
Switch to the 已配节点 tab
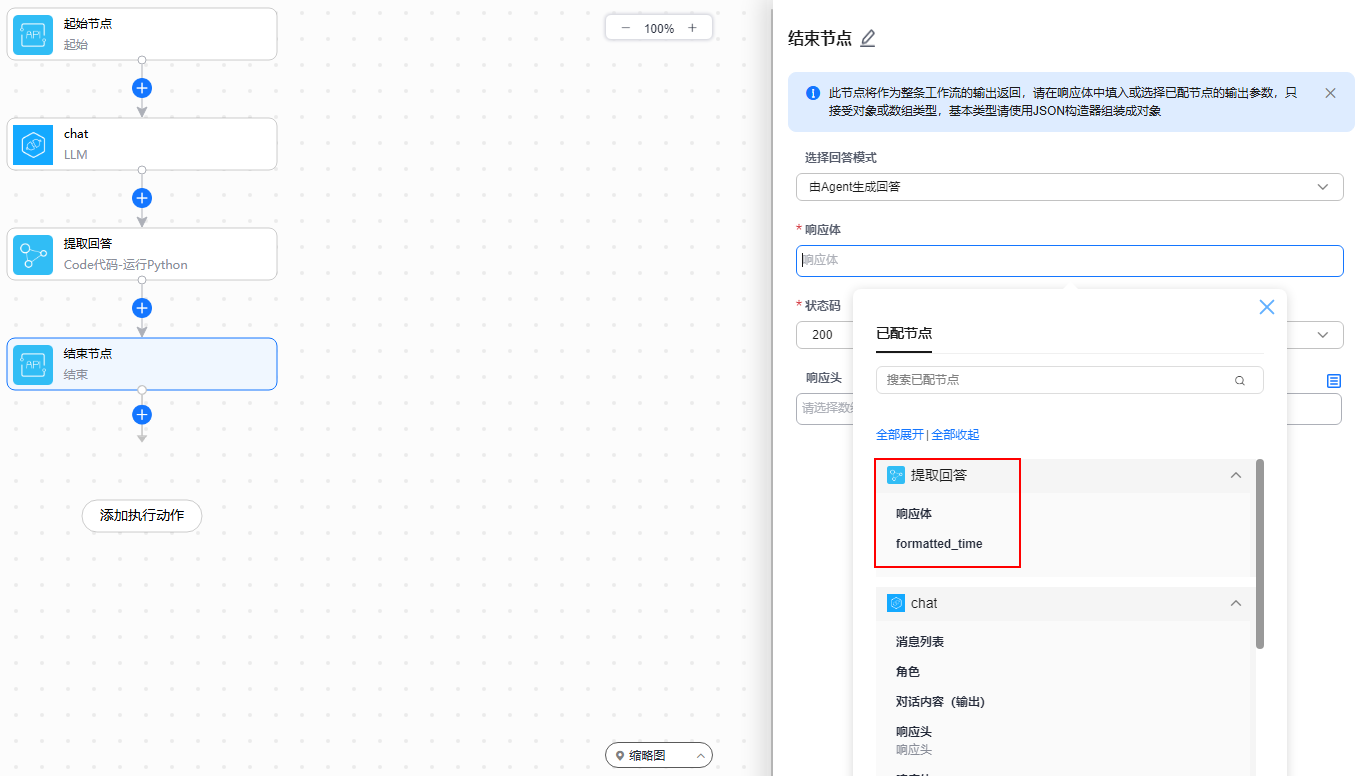coord(904,334)
